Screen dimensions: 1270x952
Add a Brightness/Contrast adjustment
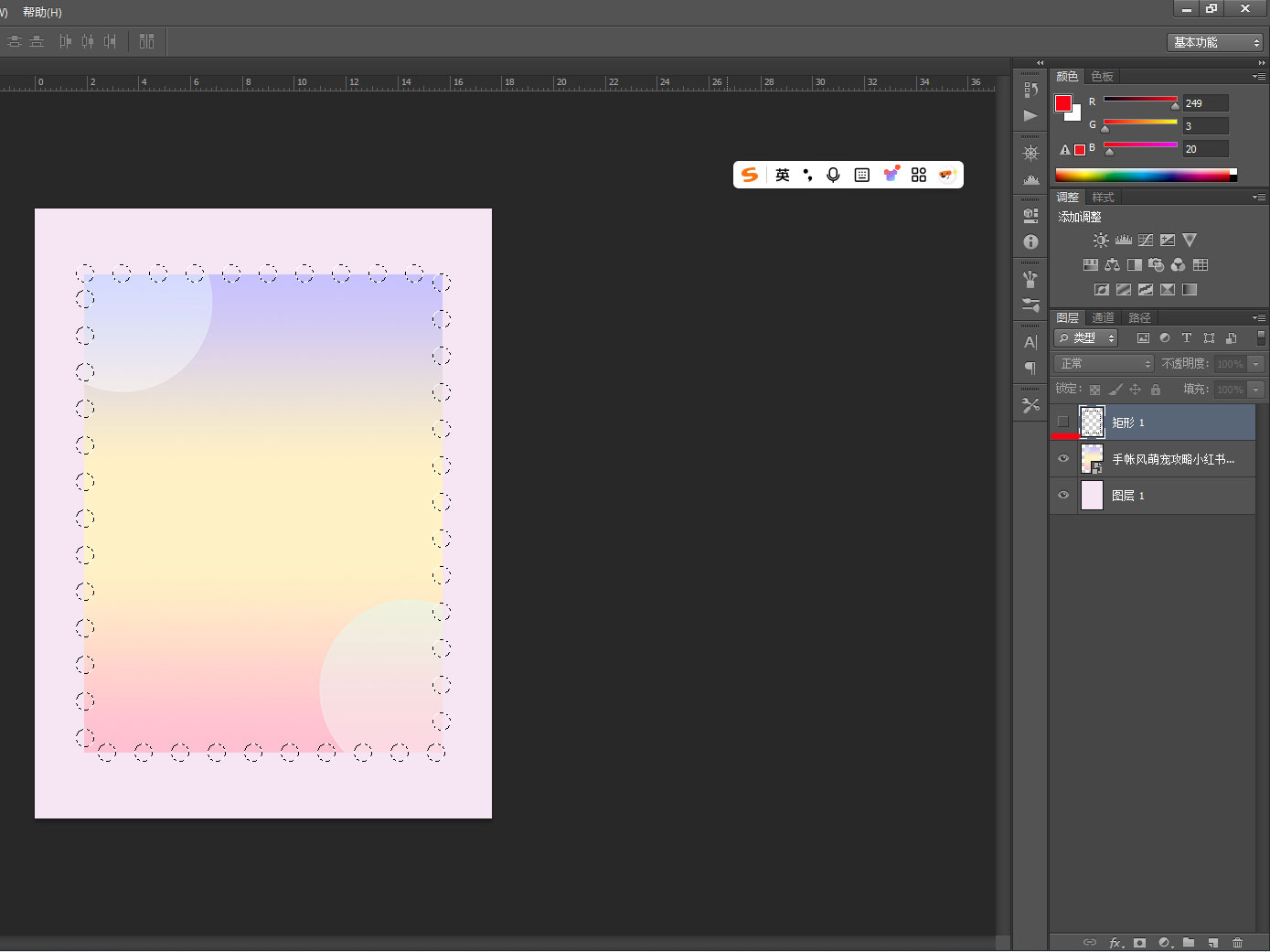pos(1101,241)
